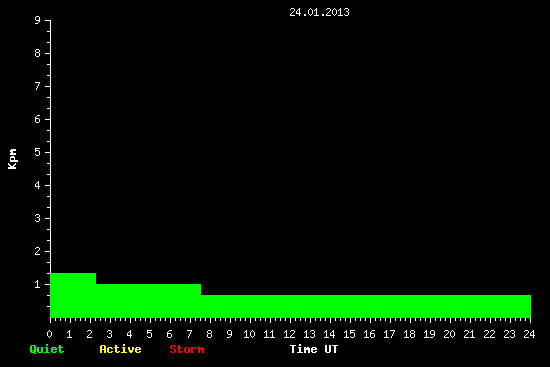The width and height of the screenshot is (550, 367).
Task: Click the 9 on the Kpm axis
Action: pyautogui.click(x=38, y=20)
